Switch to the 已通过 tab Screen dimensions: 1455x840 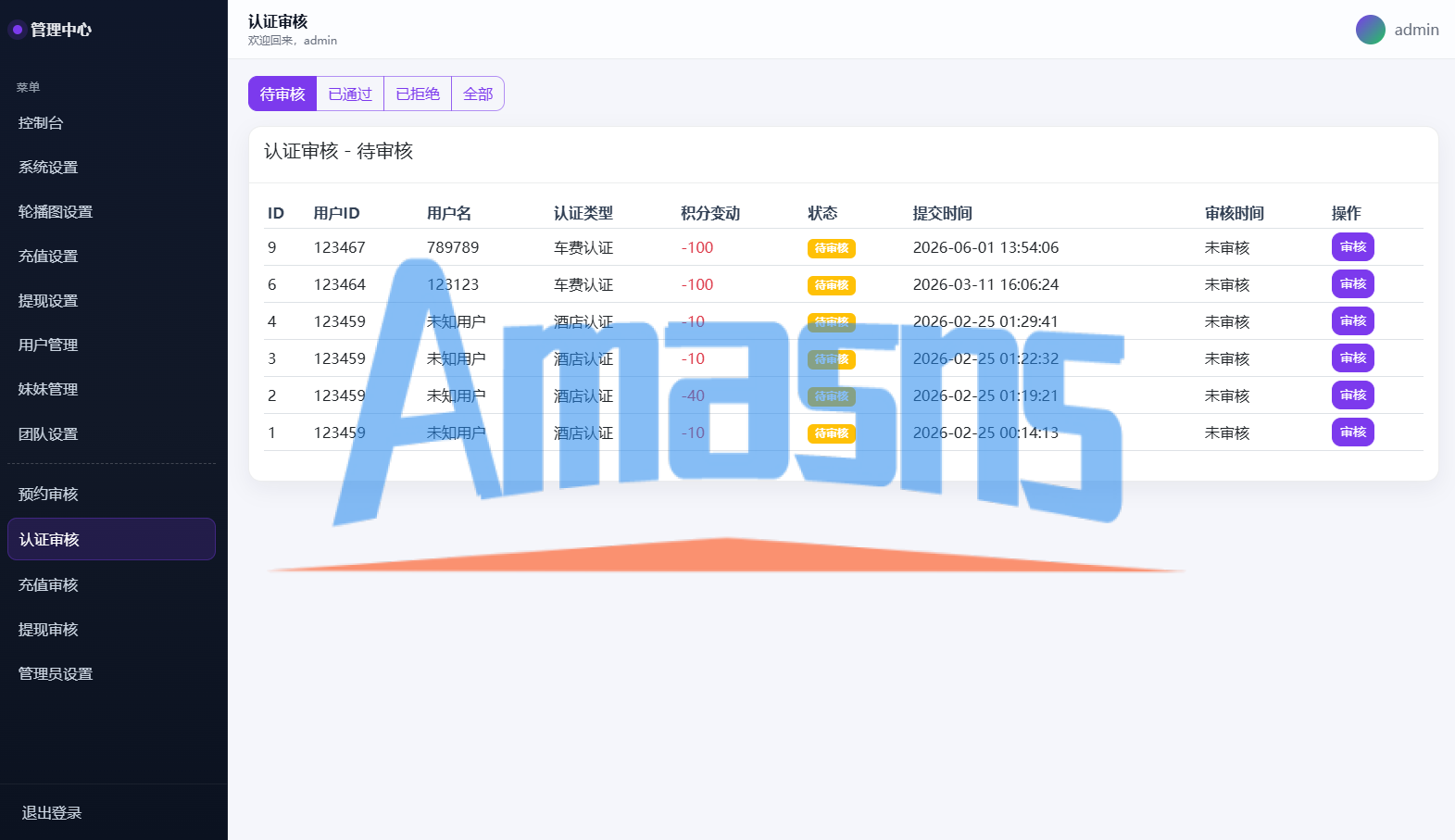coord(350,94)
